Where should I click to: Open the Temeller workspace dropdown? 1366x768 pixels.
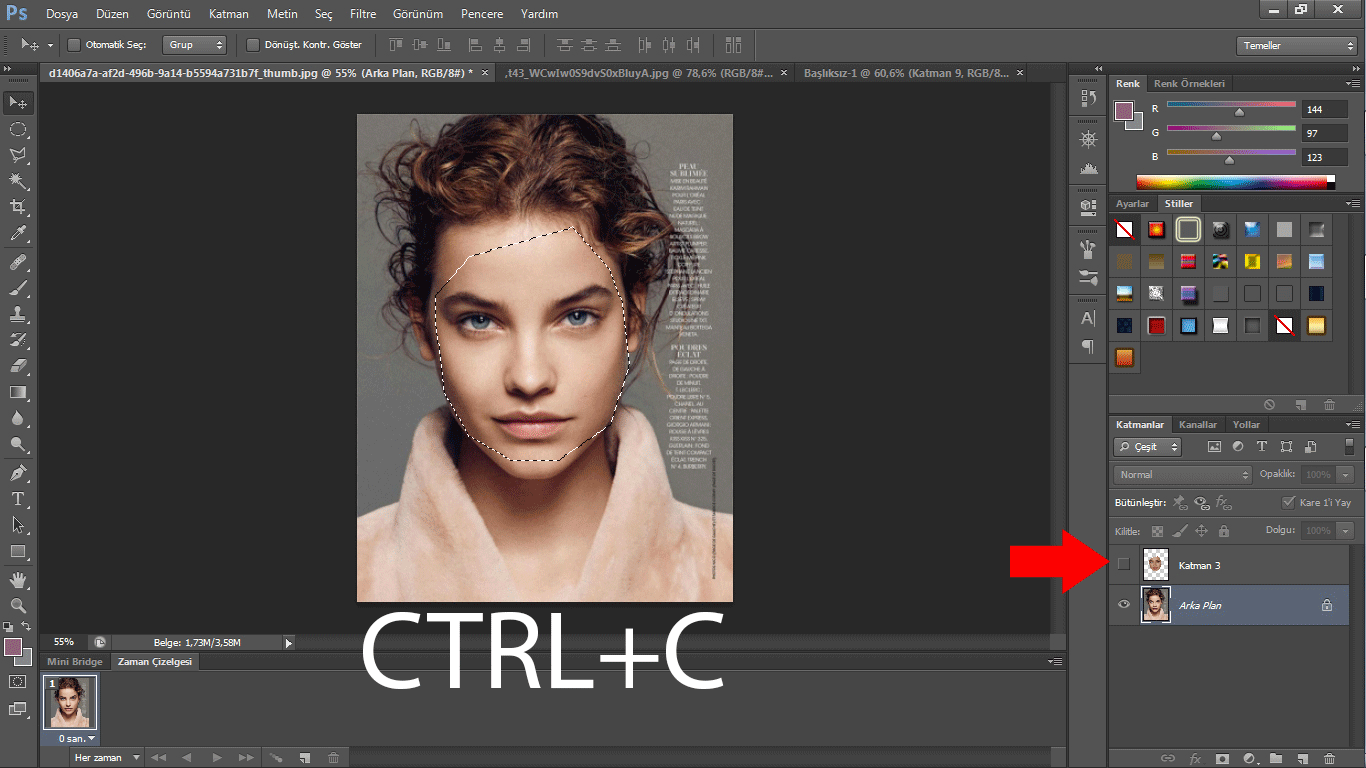[1296, 46]
